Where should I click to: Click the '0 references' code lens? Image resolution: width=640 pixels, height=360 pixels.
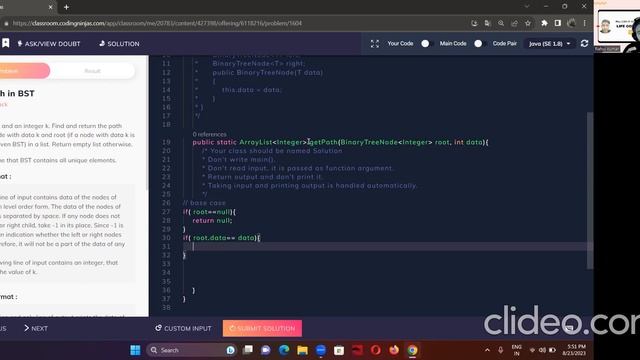pos(209,134)
